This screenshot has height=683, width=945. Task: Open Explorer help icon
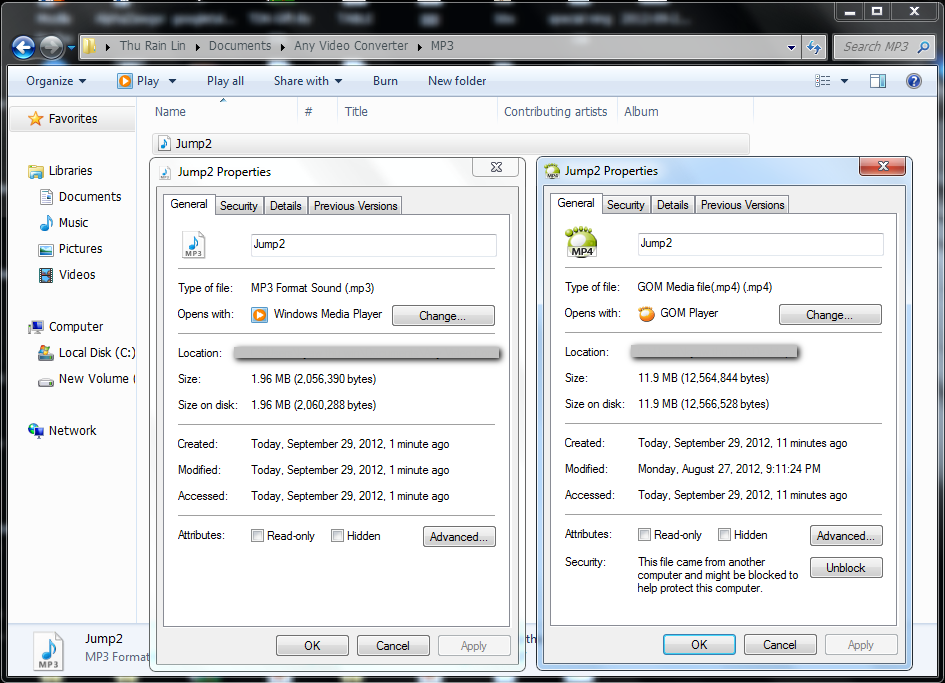coord(914,81)
